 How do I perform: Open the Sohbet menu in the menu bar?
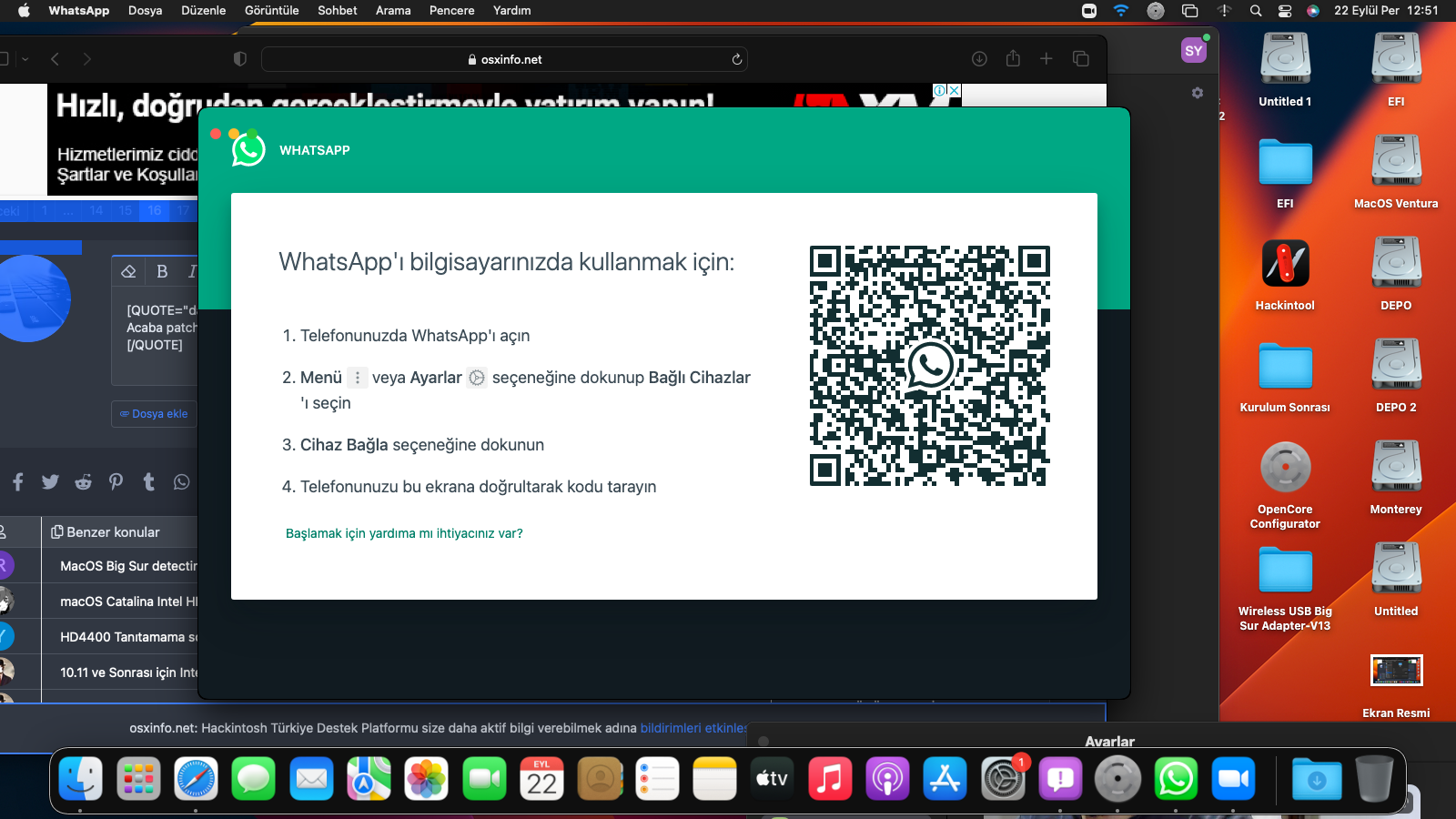[x=337, y=10]
